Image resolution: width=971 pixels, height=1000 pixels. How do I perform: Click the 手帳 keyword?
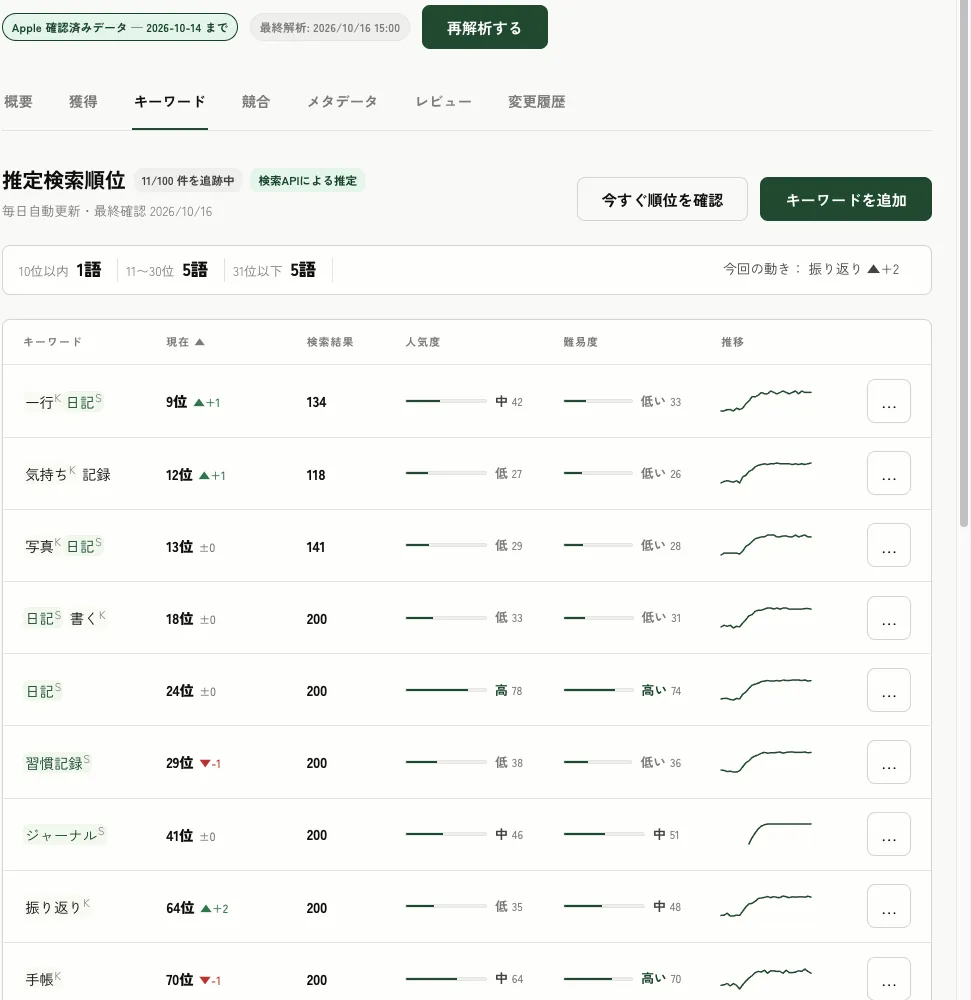[43, 978]
